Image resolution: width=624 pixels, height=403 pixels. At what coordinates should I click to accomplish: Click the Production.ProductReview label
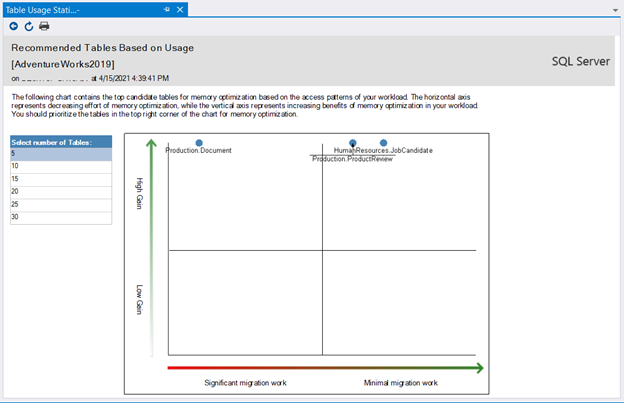[352, 159]
